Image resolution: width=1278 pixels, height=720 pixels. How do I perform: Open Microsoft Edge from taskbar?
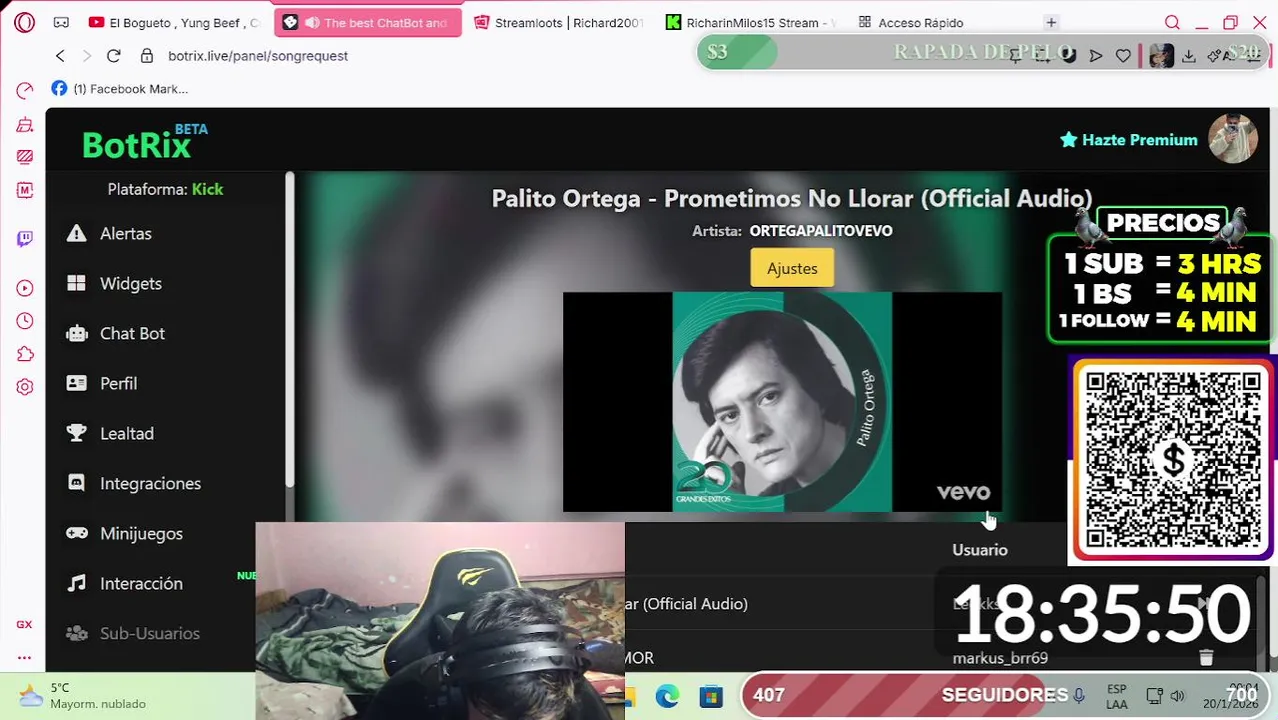pos(667,696)
